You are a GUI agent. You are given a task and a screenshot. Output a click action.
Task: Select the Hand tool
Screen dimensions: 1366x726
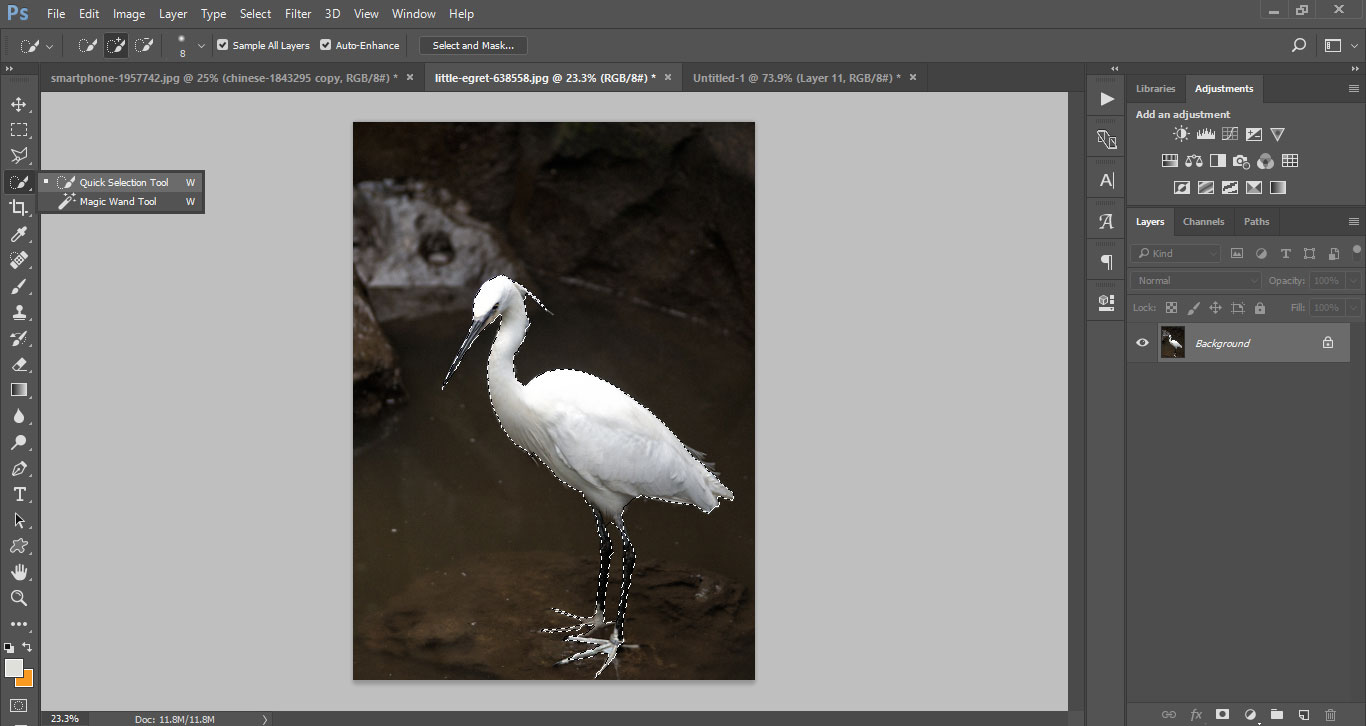pyautogui.click(x=18, y=572)
